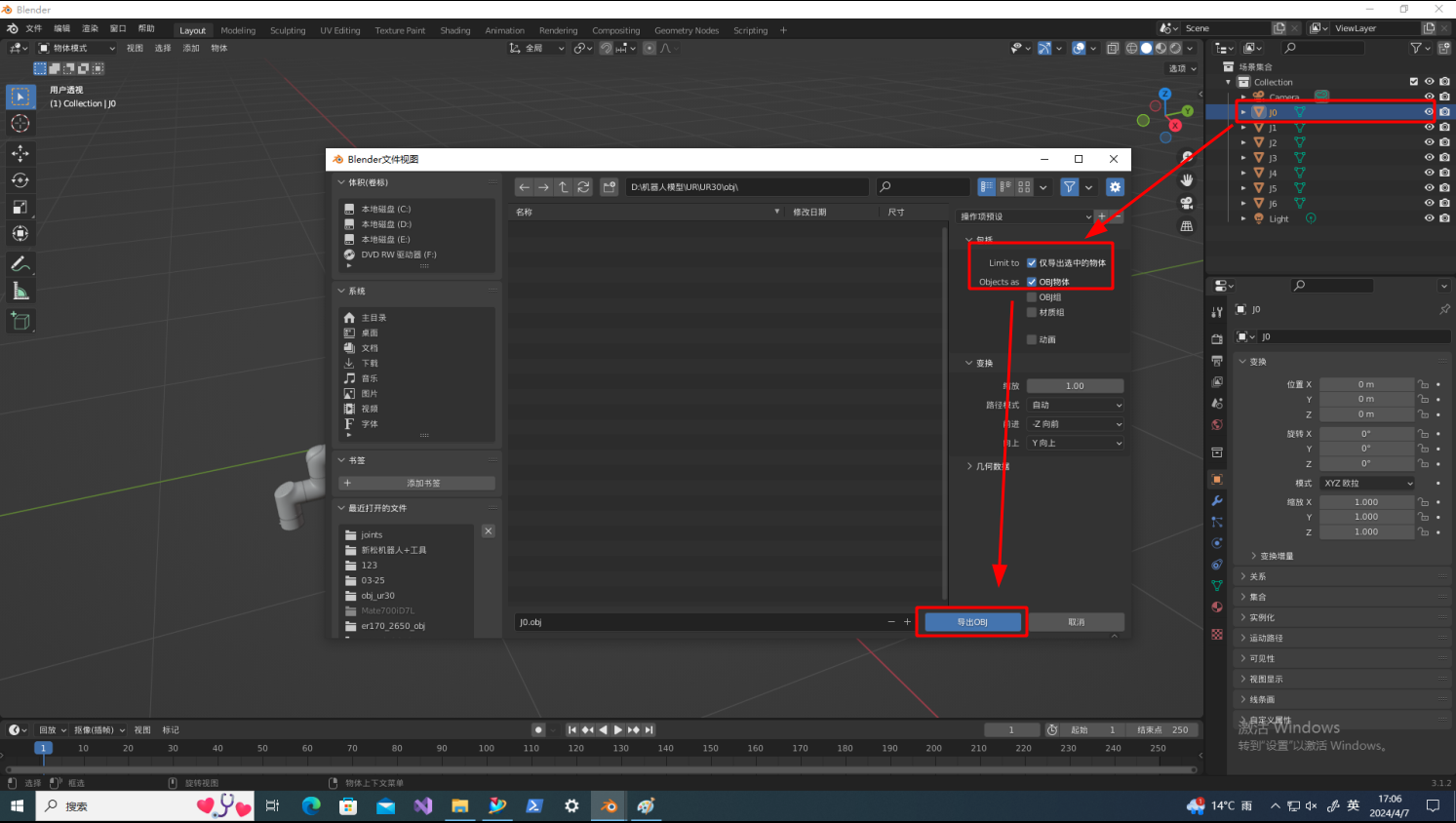Open the Render properties tab
Viewport: 1456px width, 823px height.
[x=1217, y=339]
